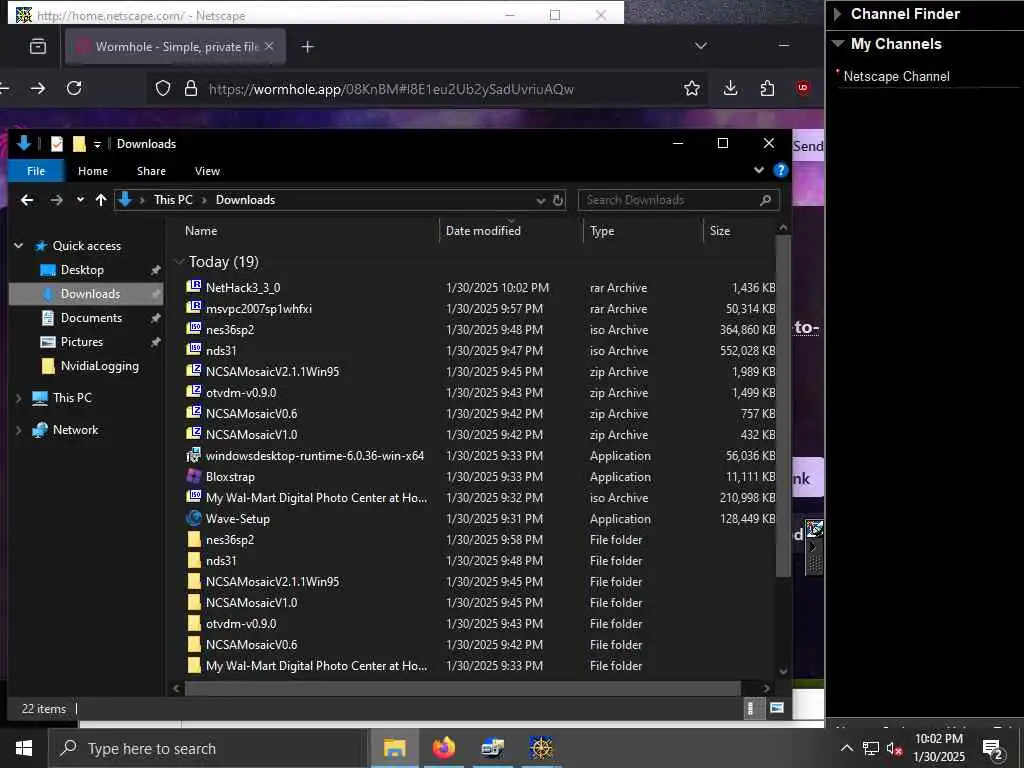Viewport: 1024px width, 768px height.
Task: Open the Share ribbon tab
Action: [151, 170]
